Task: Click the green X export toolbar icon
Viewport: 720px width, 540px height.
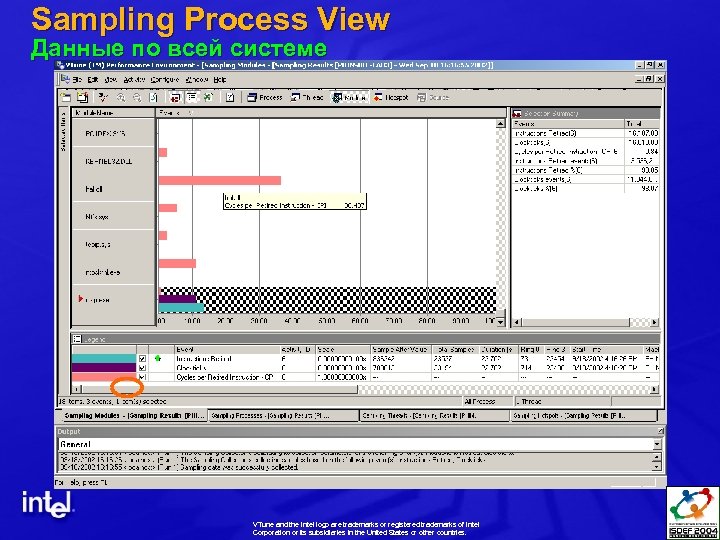Action: click(208, 97)
